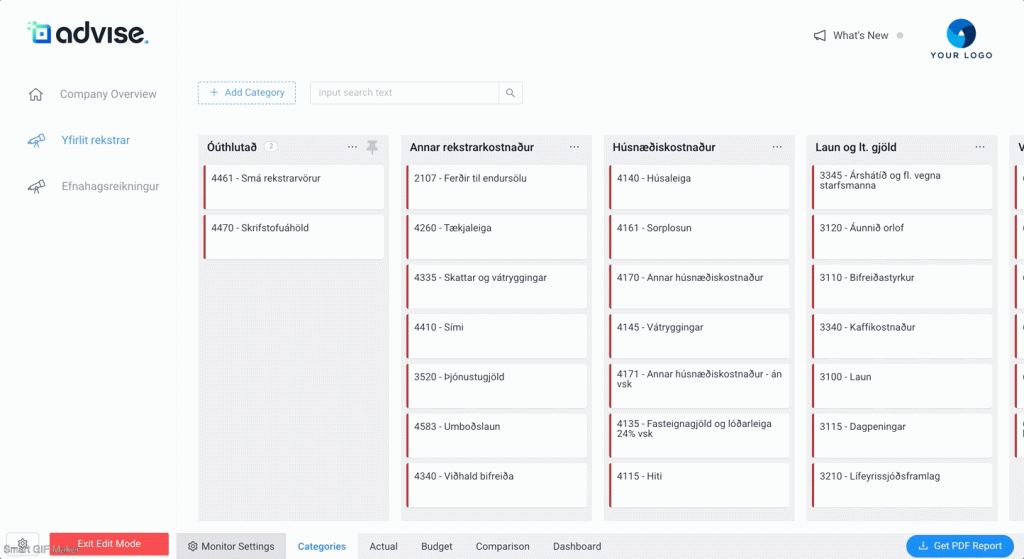
Task: Click the Add Category button
Action: pos(247,93)
